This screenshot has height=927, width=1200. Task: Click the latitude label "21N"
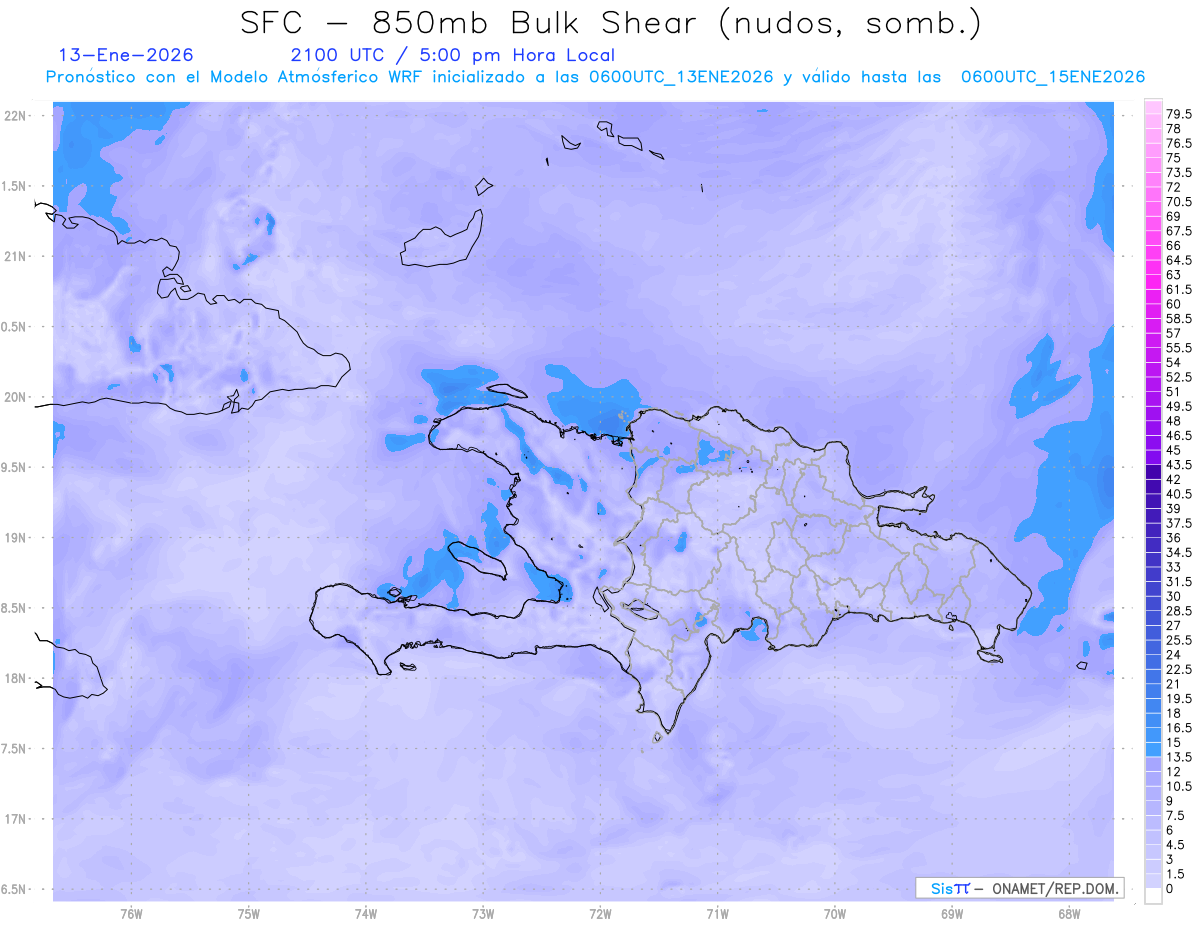point(17,256)
